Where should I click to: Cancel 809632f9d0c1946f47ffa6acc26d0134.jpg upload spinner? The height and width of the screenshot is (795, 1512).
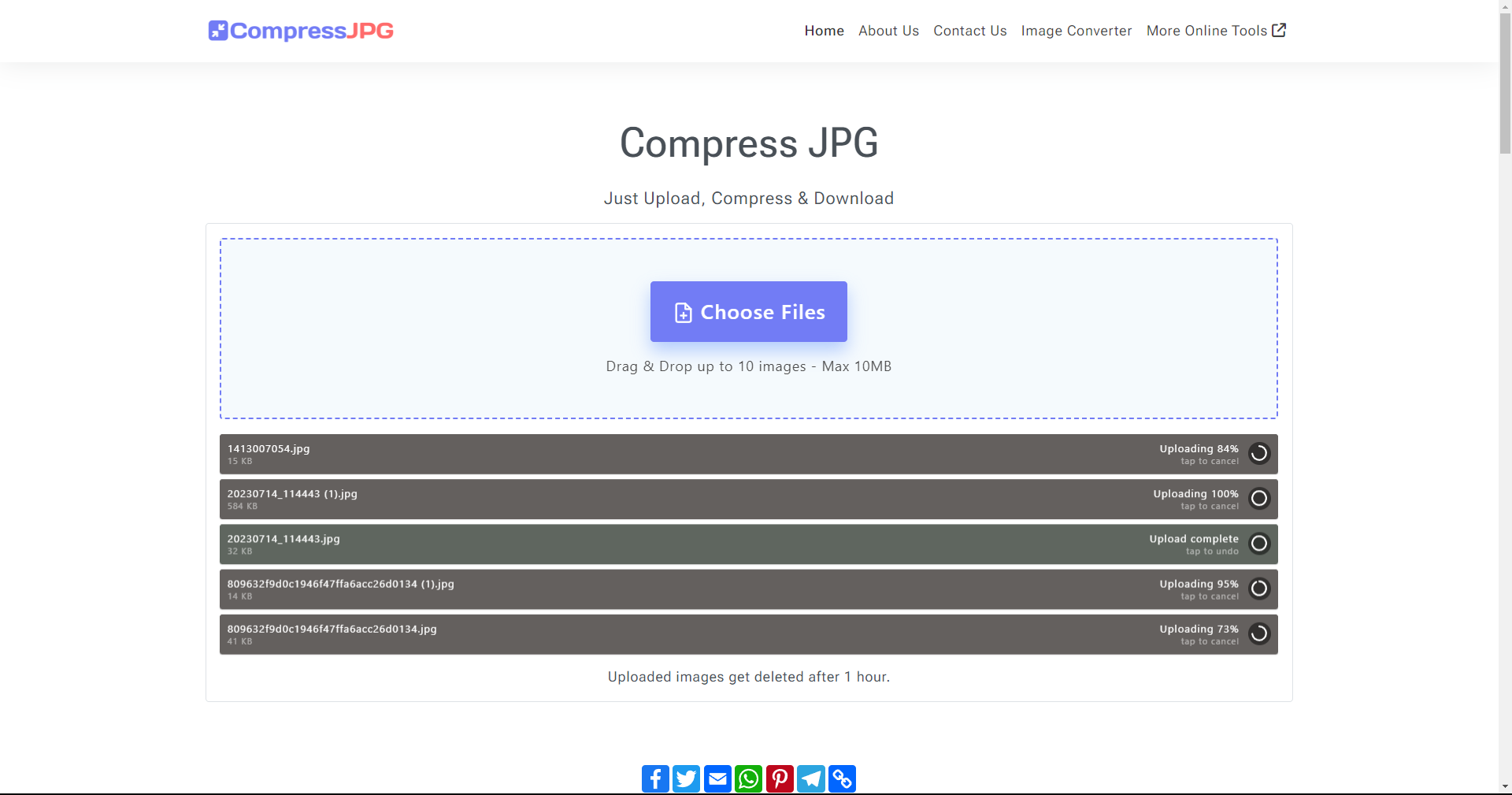(1259, 633)
